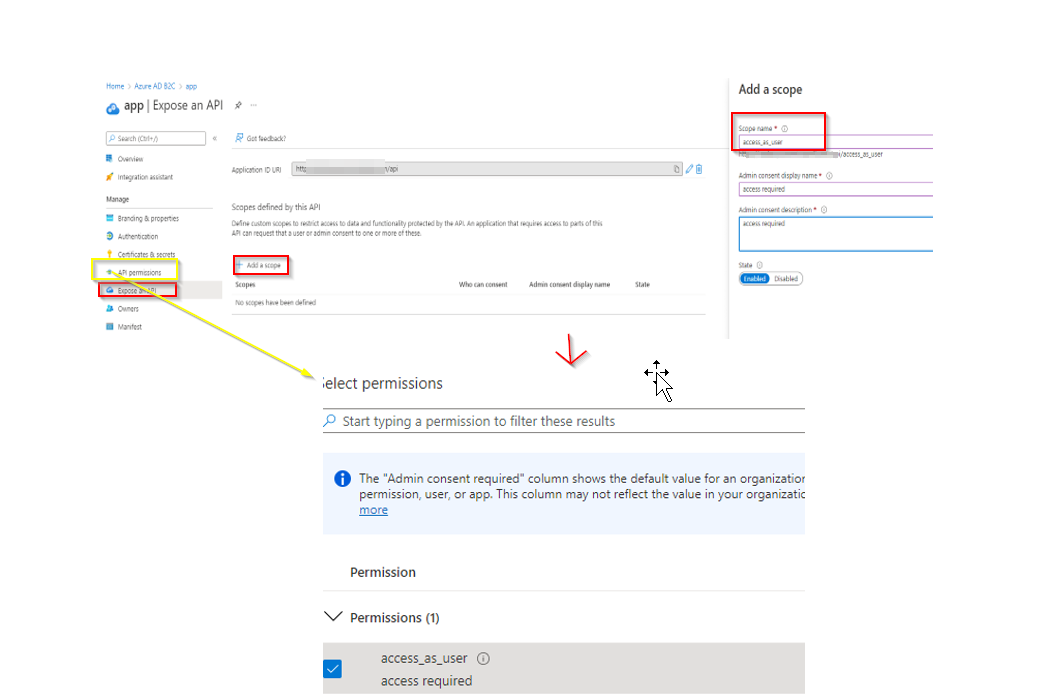Go to app breadcrumb link
Viewport: 1050px width, 700px height.
coord(191,86)
